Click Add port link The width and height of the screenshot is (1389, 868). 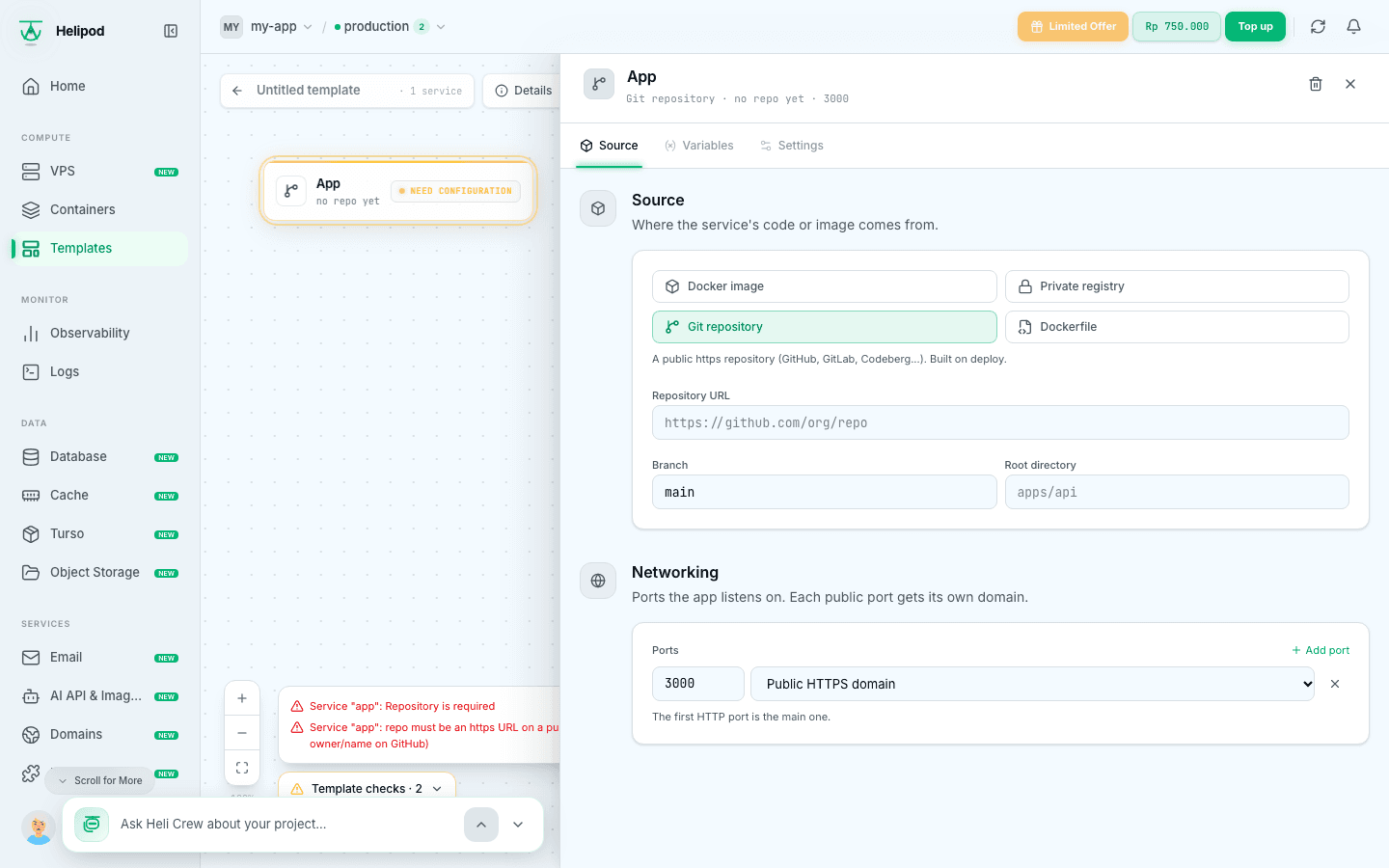tap(1321, 650)
